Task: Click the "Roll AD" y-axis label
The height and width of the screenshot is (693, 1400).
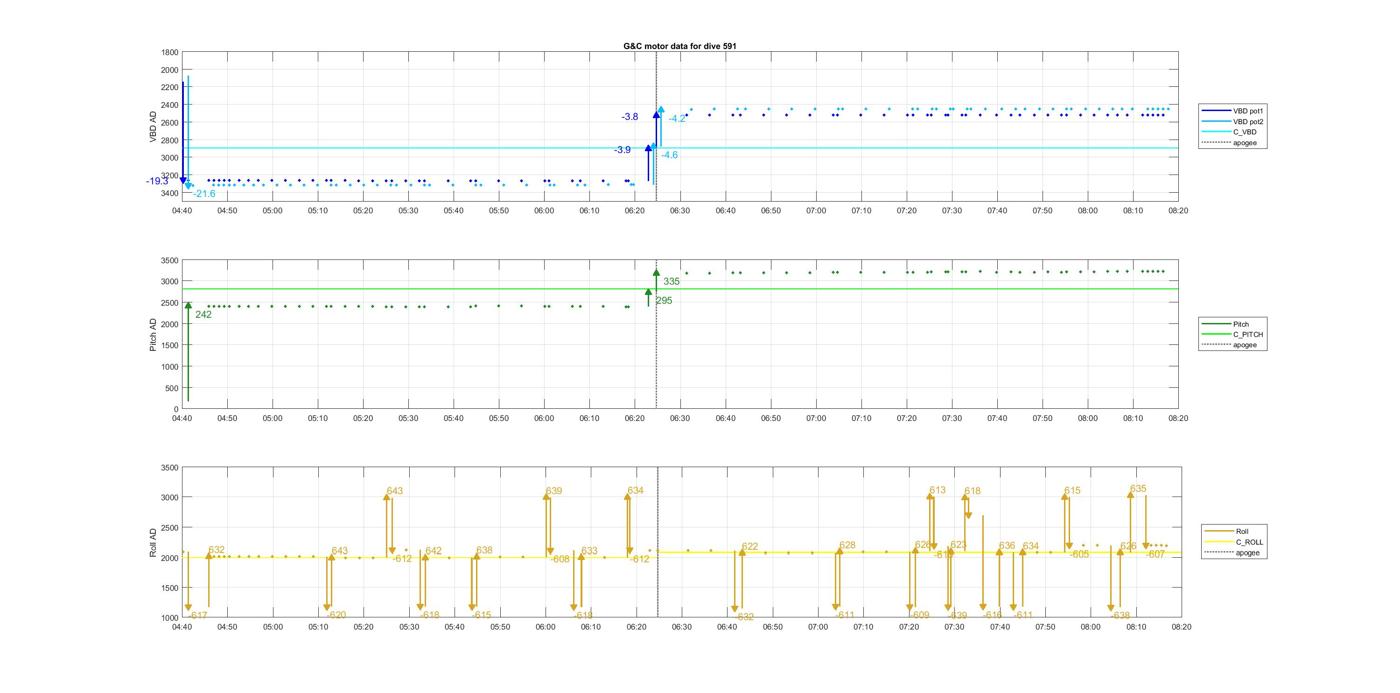Action: [154, 542]
